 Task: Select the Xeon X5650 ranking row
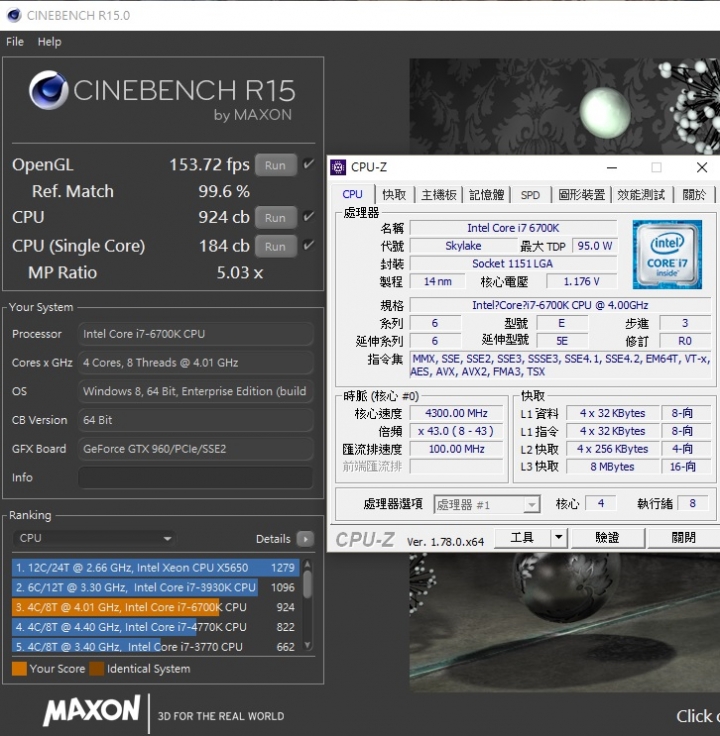pos(156,567)
